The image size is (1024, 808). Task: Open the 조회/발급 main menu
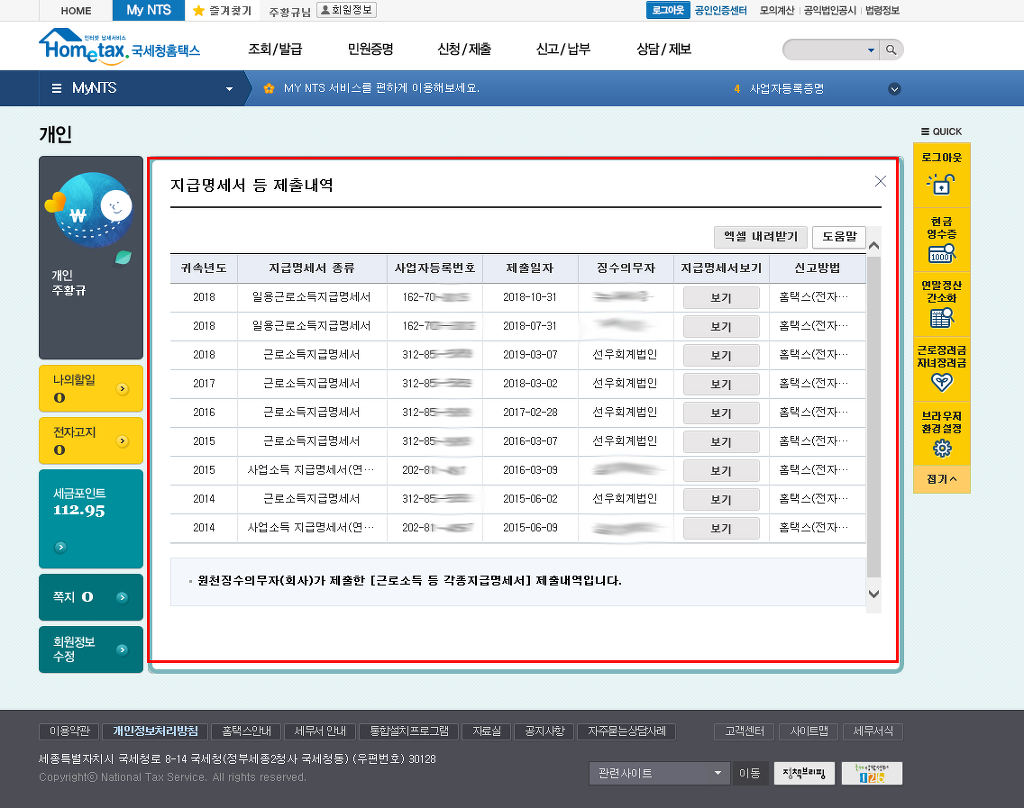click(275, 49)
